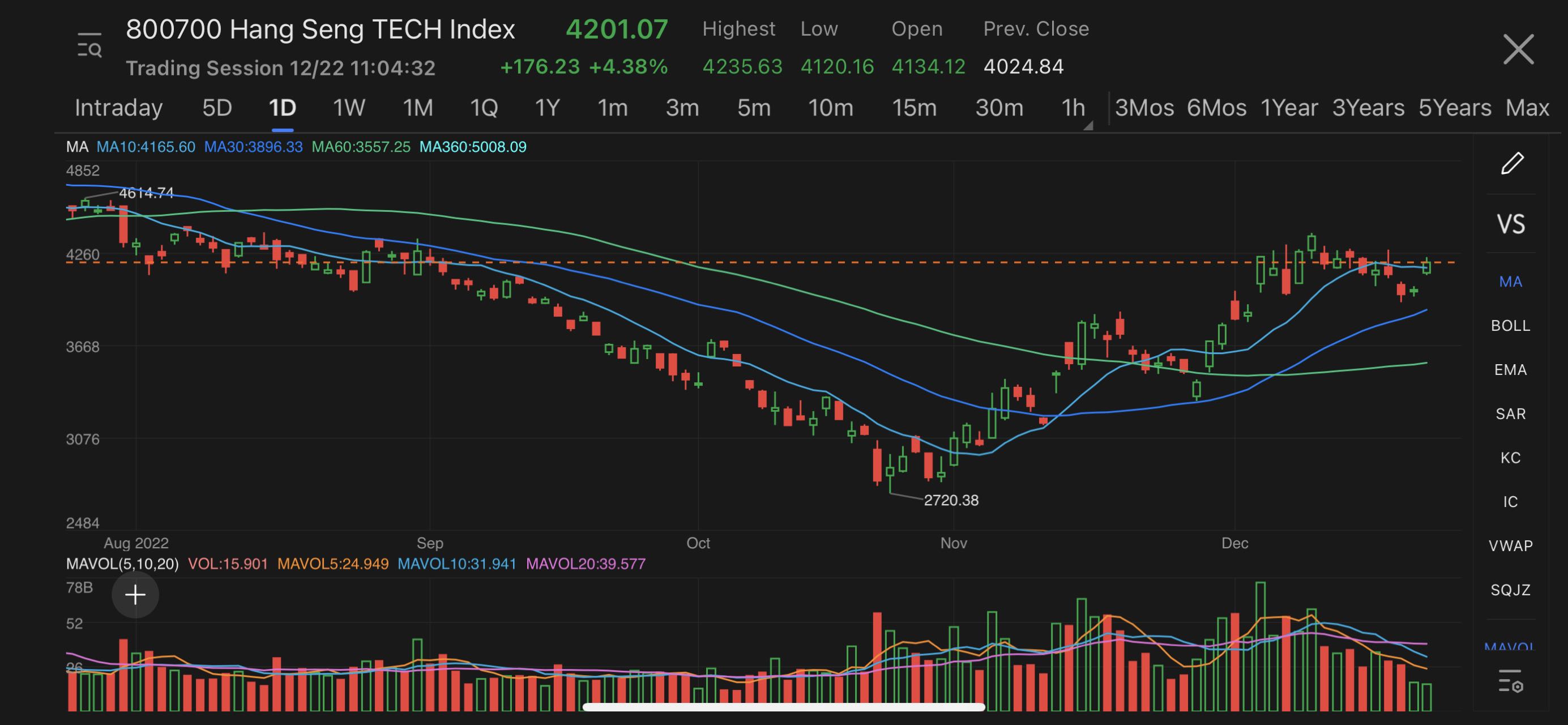
Task: Click the Prev. Close value 4024.84
Action: (1023, 66)
